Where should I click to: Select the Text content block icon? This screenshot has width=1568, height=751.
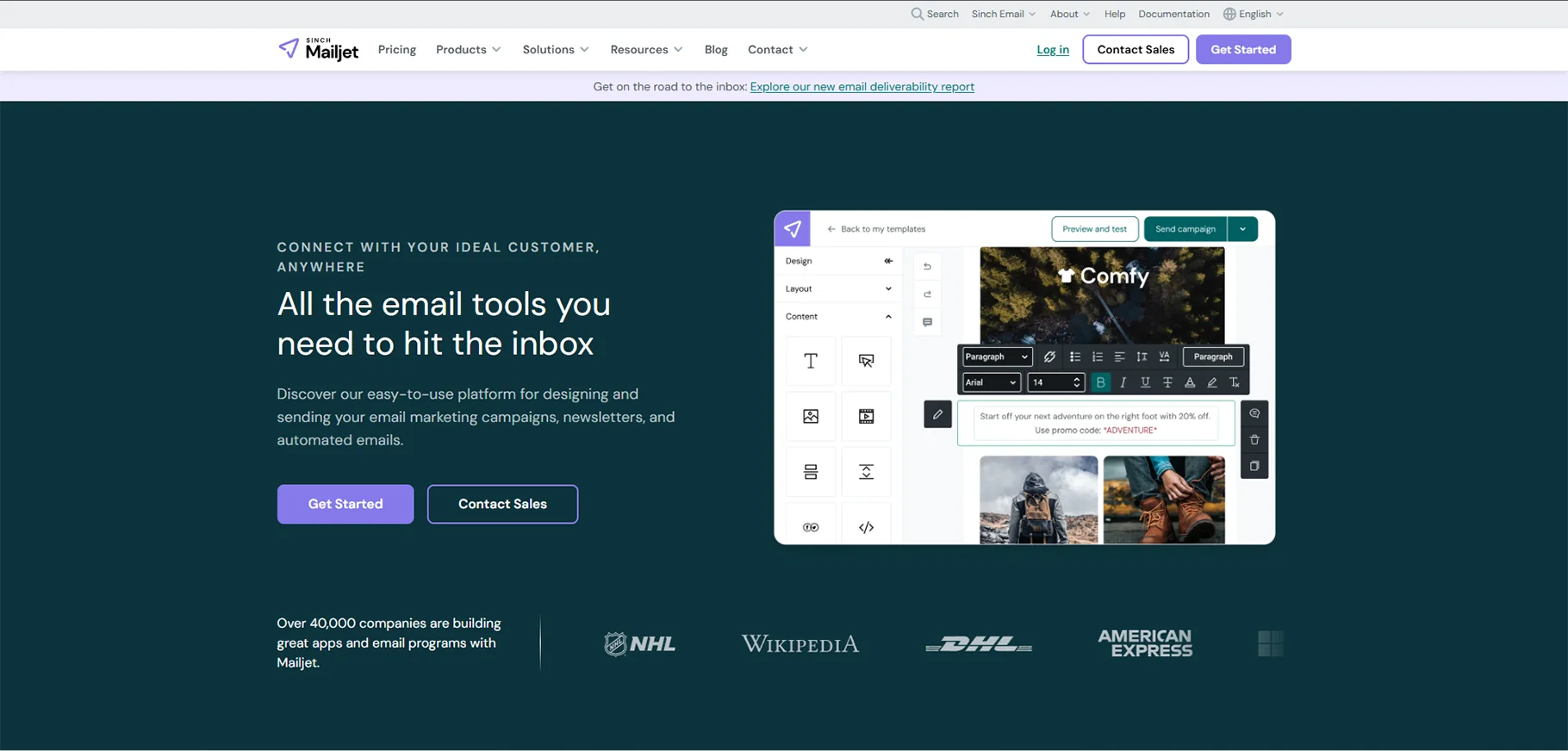point(811,361)
